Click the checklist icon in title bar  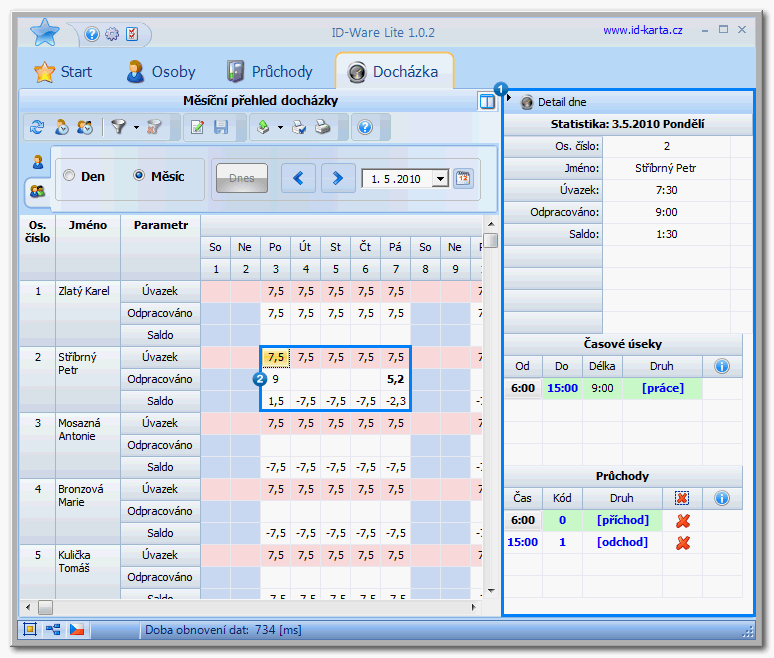tap(132, 34)
